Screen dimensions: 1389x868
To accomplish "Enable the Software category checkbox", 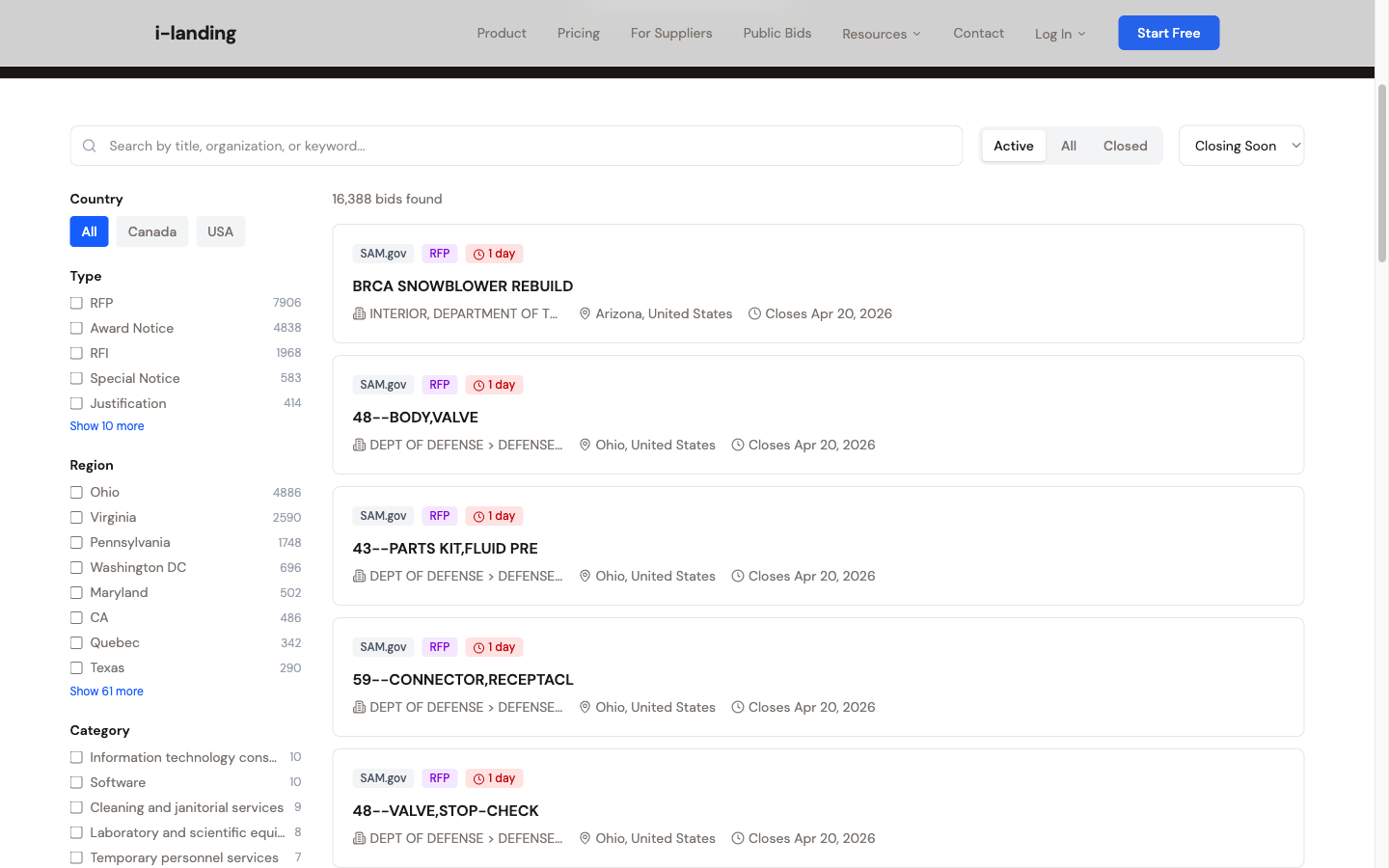I will [76, 782].
